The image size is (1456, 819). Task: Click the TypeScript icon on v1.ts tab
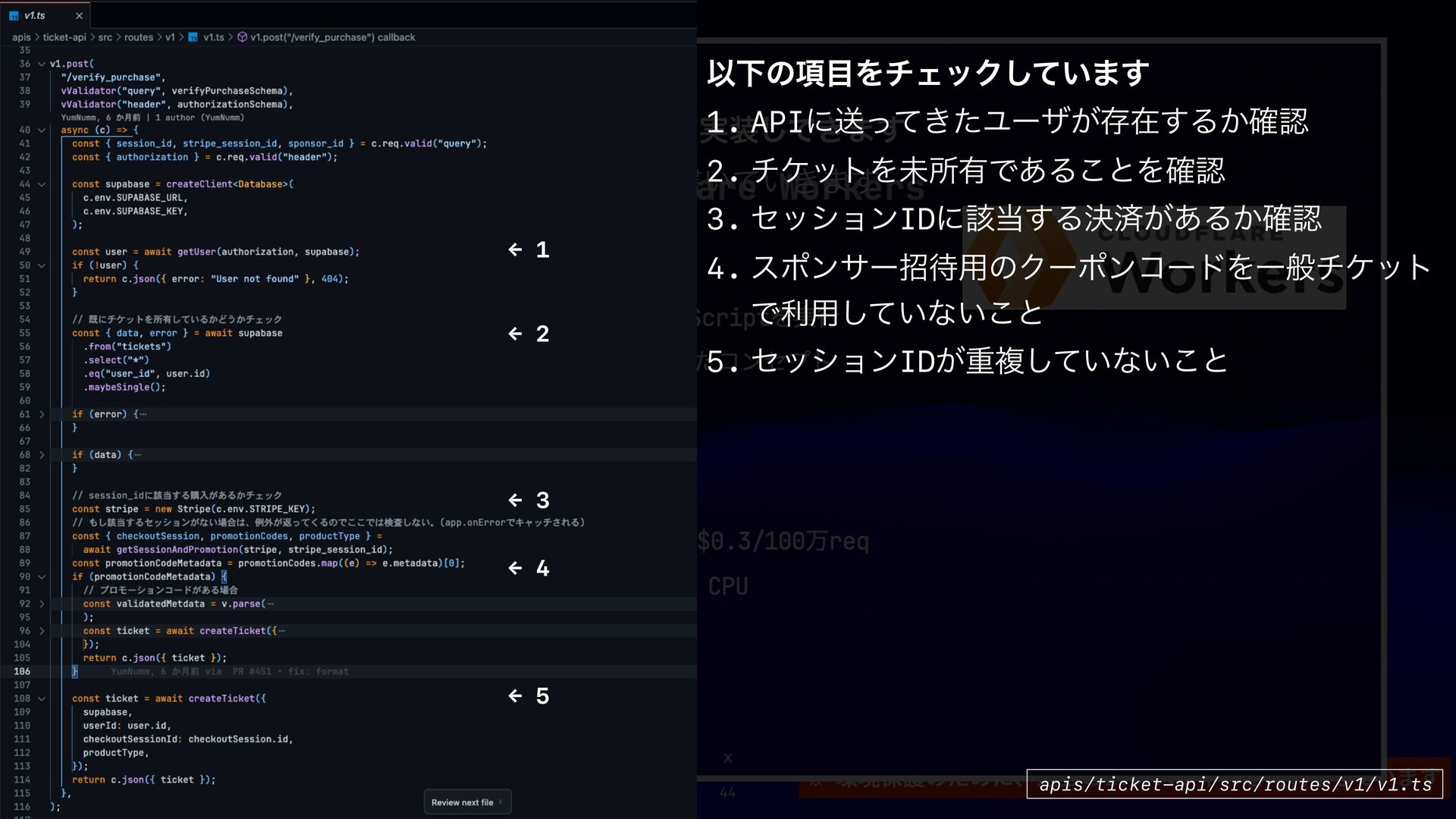pos(14,15)
